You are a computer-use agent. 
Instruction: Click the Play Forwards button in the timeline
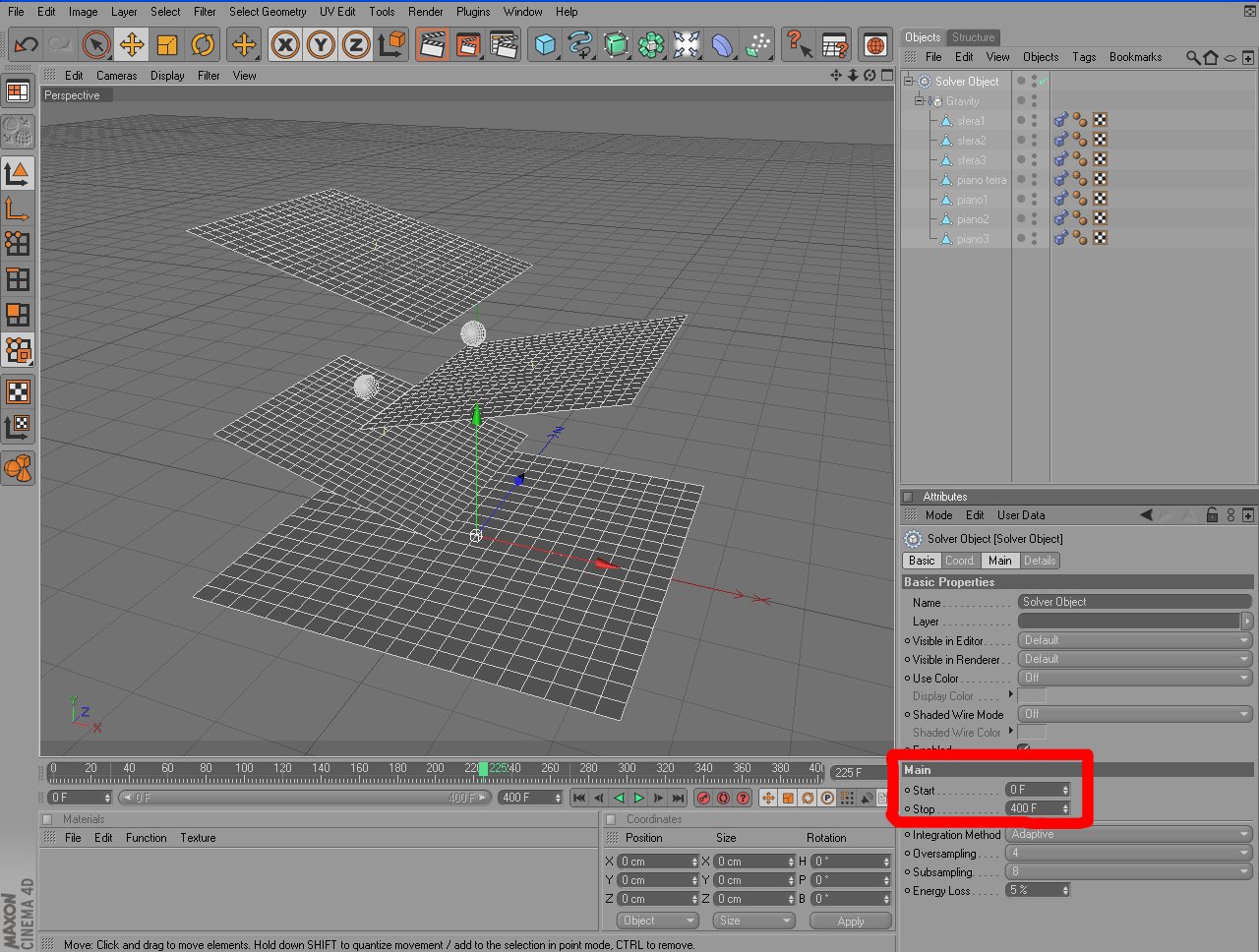tap(638, 798)
